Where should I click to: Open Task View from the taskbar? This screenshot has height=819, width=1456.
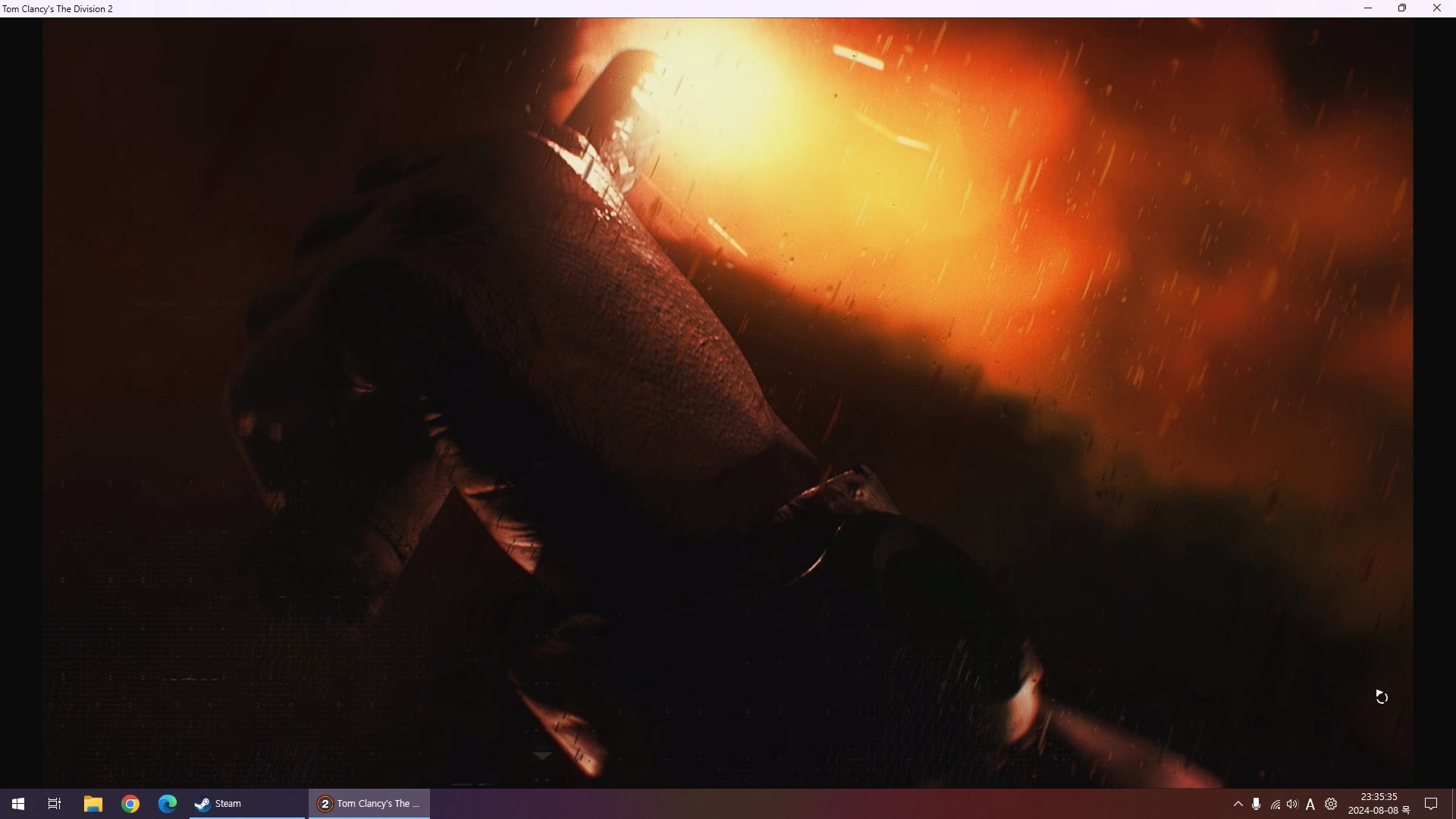tap(55, 804)
